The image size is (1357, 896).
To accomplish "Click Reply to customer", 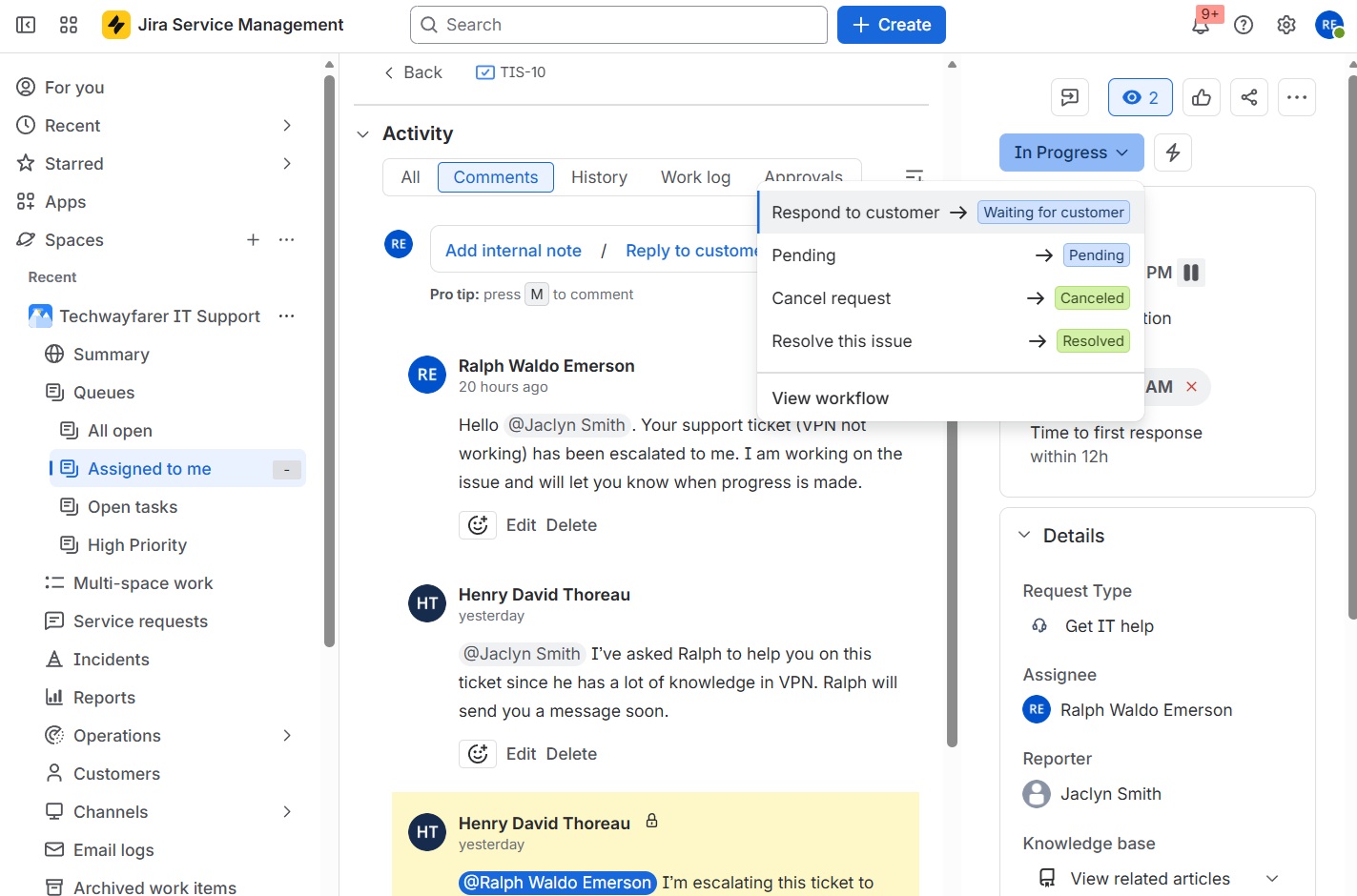I will coord(692,251).
